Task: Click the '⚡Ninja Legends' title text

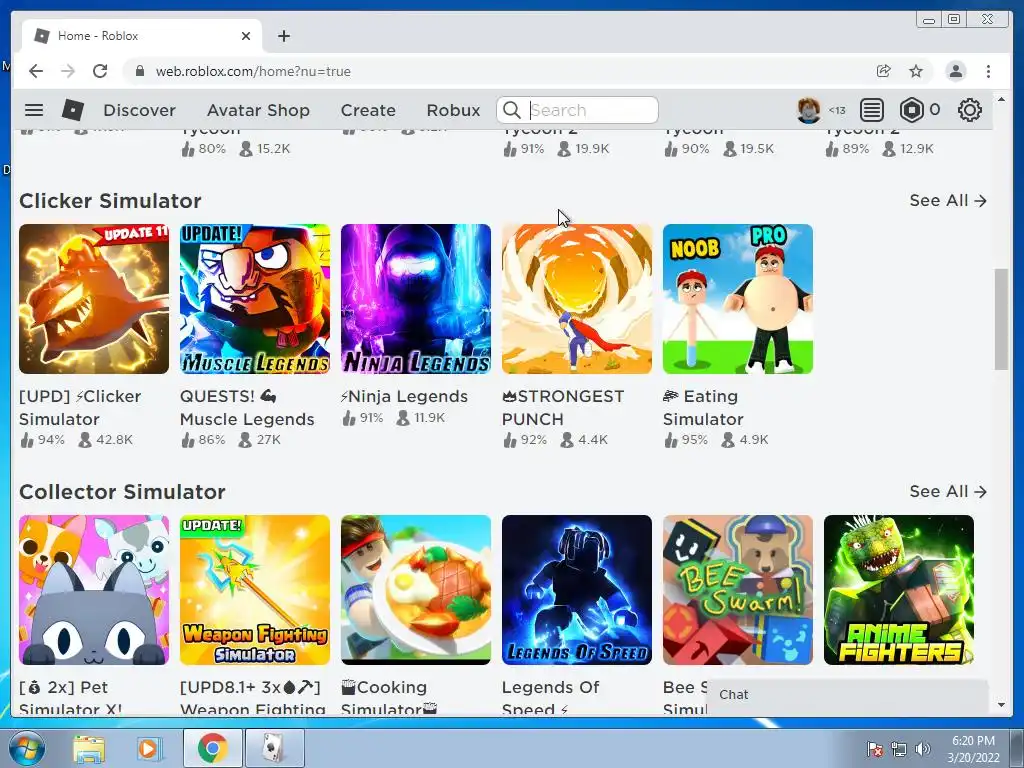Action: tap(404, 396)
